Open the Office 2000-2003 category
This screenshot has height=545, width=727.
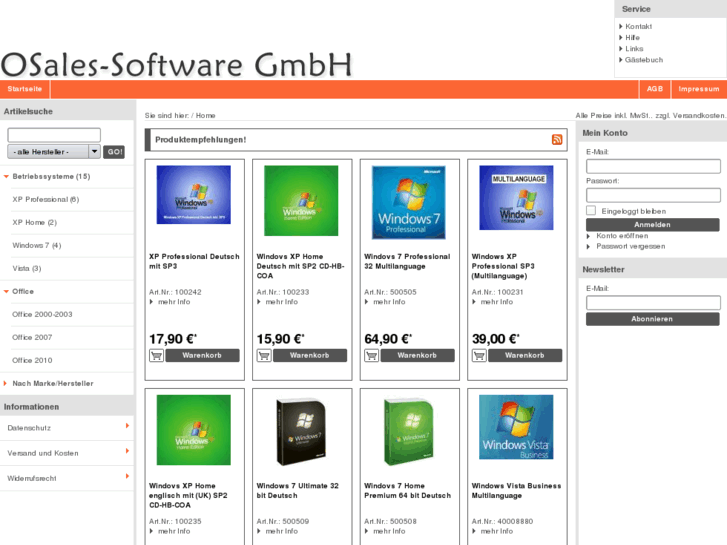(42, 314)
